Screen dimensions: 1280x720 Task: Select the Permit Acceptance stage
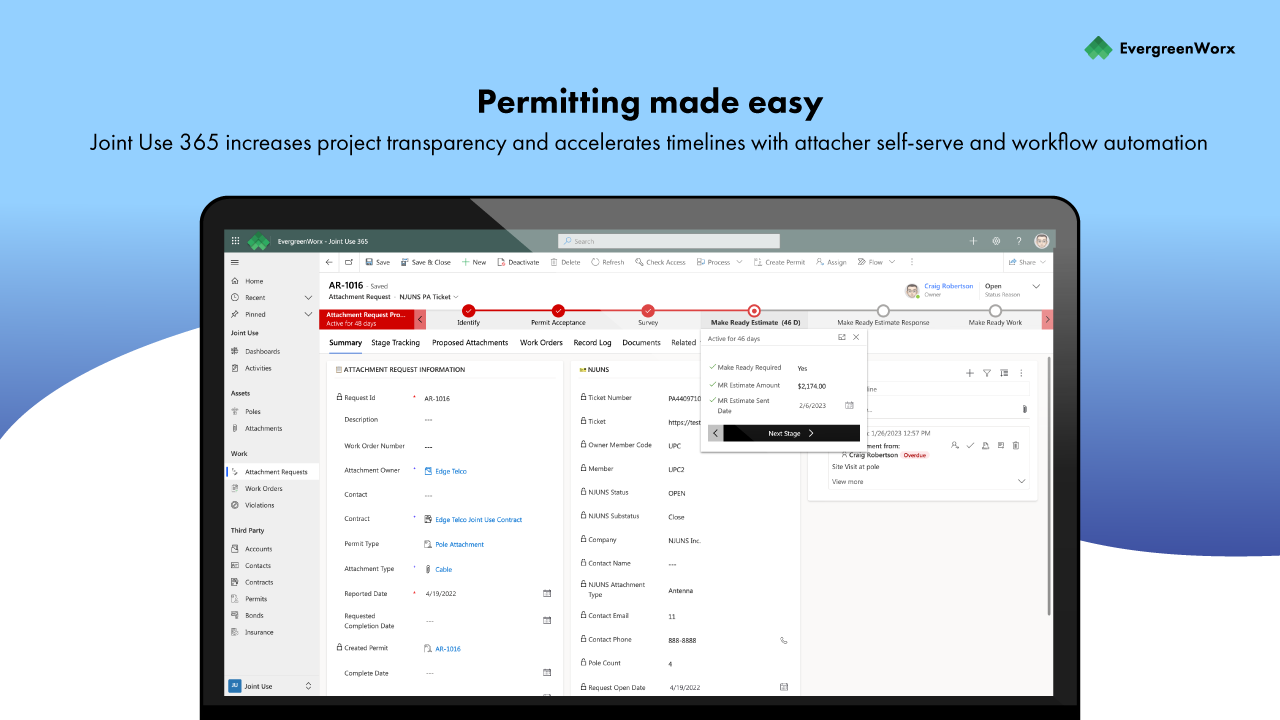(x=558, y=311)
